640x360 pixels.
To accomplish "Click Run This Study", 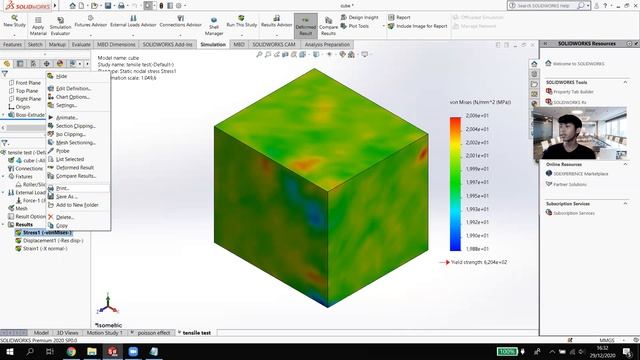I will pos(242,21).
